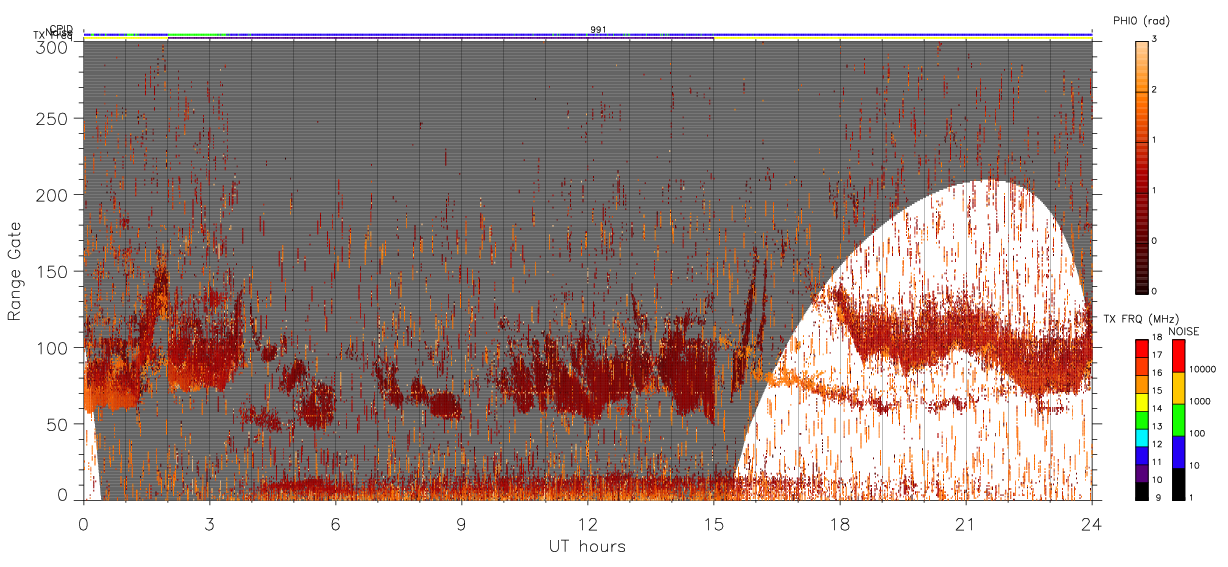Viewport: 1228px width, 567px height.
Task: Click the red 17–18 MHz TX FRQ swatch
Action: point(1141,349)
